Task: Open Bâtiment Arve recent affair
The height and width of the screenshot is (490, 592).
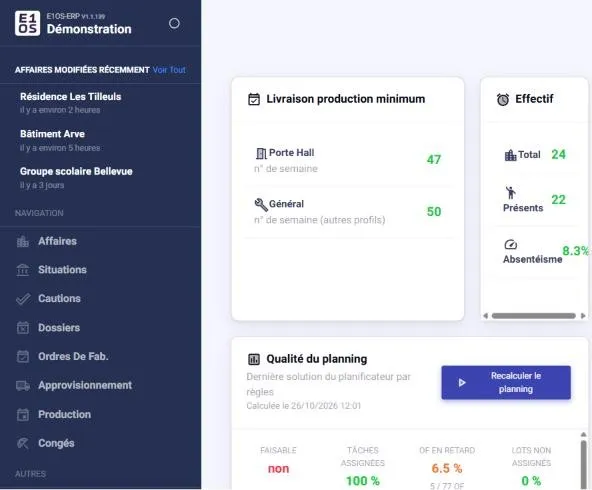Action: tap(60, 140)
